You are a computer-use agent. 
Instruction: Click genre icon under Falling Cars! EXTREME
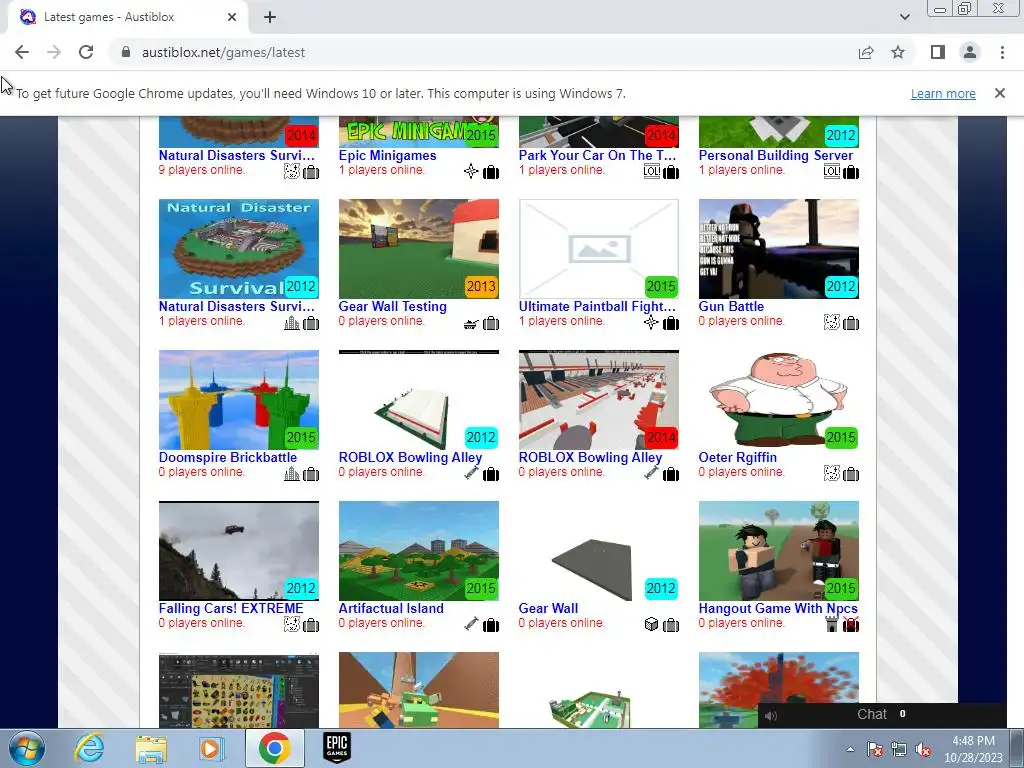click(292, 624)
